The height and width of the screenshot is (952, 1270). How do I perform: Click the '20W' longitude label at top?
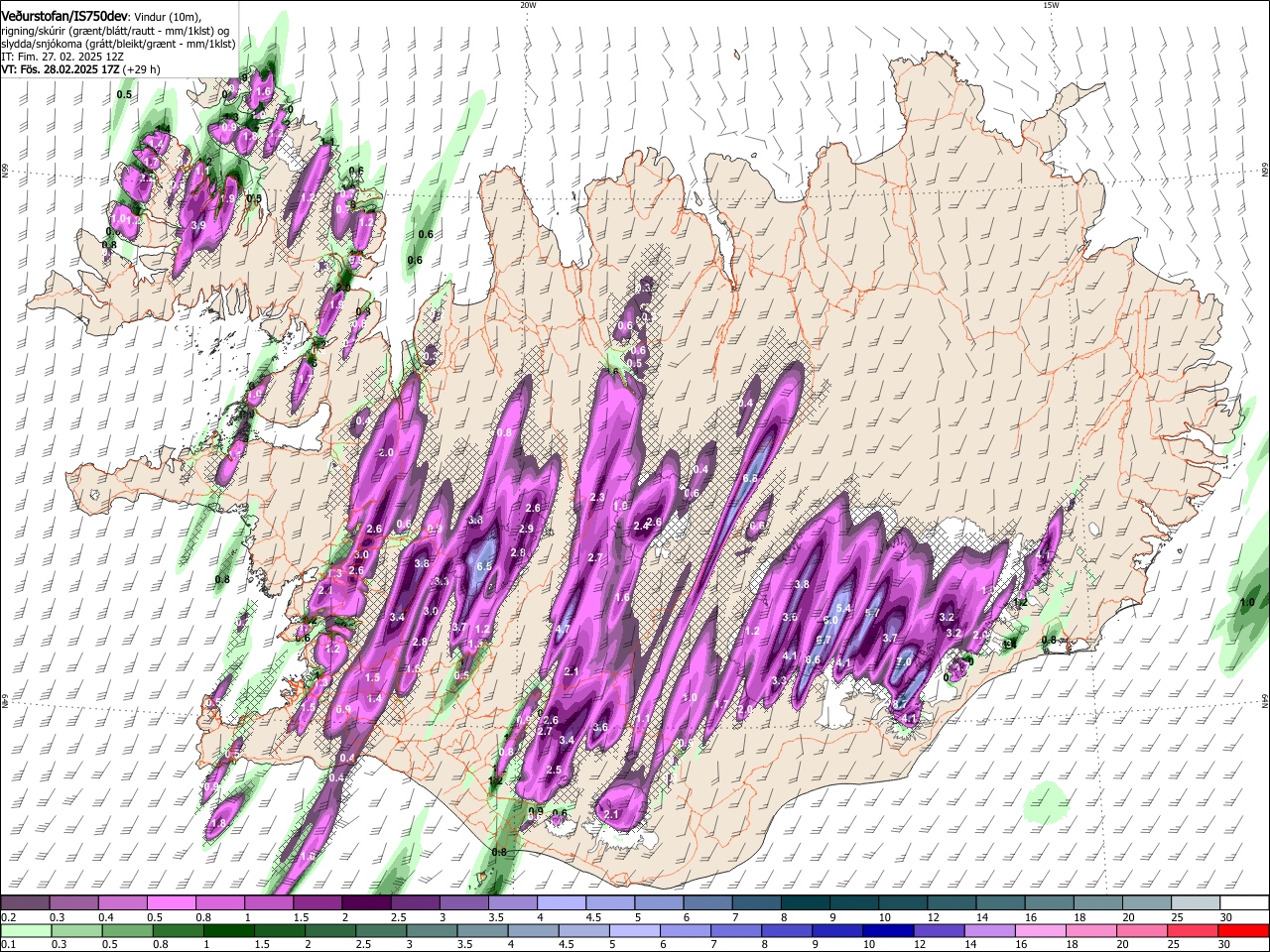tap(528, 5)
